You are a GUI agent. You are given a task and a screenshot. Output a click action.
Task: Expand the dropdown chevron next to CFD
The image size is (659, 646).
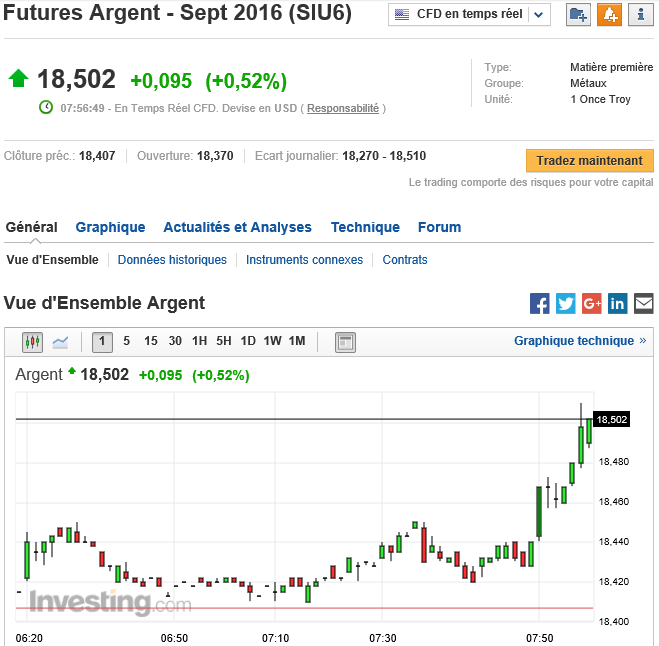pos(538,15)
